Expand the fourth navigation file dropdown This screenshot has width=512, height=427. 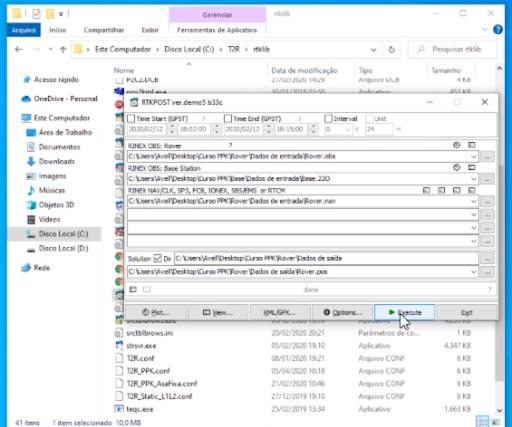coord(474,241)
